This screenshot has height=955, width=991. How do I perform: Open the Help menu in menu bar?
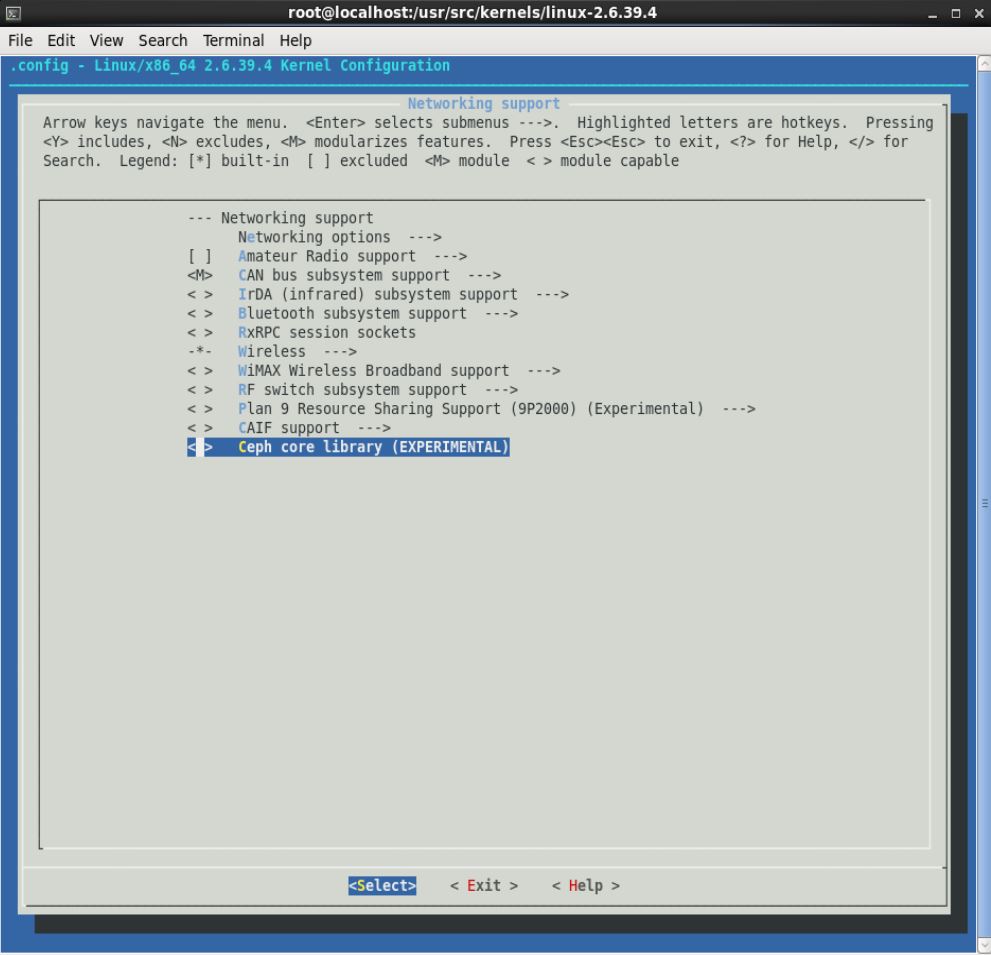point(295,40)
